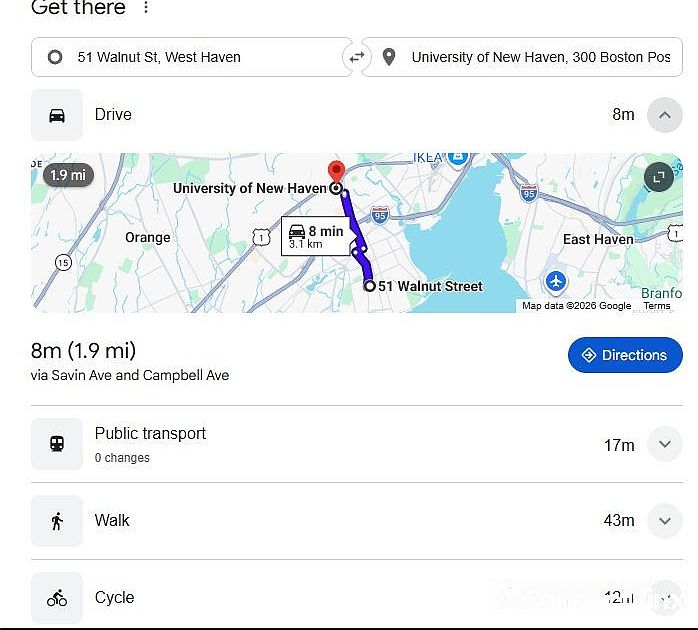This screenshot has width=698, height=630.
Task: Select the Public transport 17m row
Action: pos(357,444)
